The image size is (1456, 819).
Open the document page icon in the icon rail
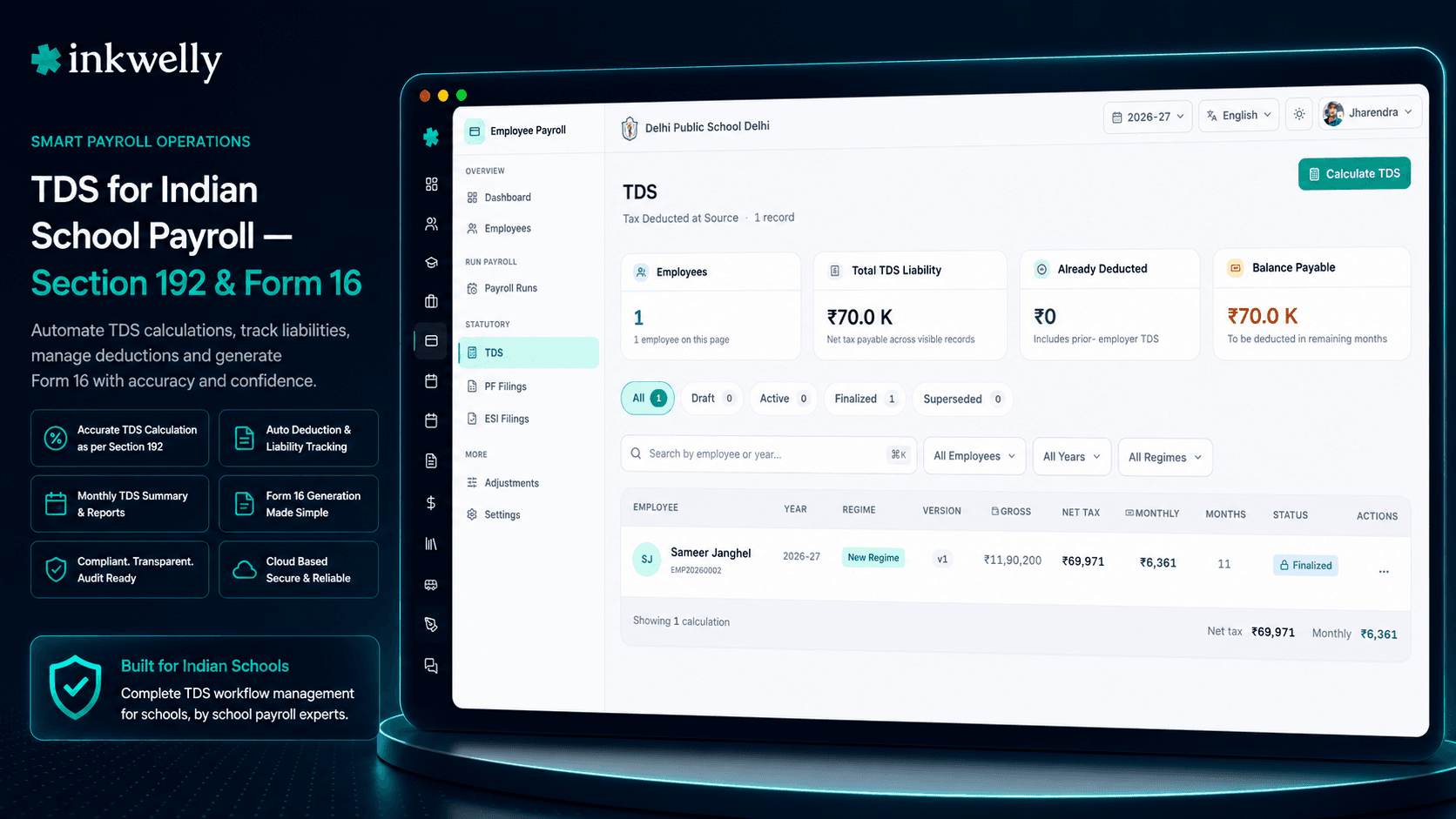[x=431, y=461]
